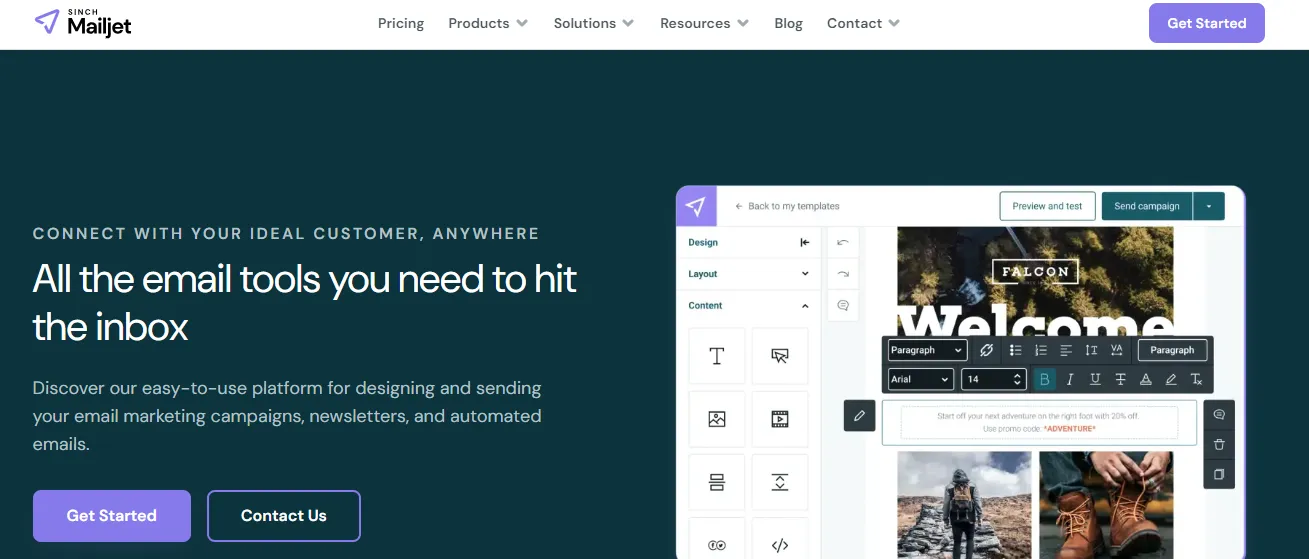Click the brown boots image

pos(1106,505)
